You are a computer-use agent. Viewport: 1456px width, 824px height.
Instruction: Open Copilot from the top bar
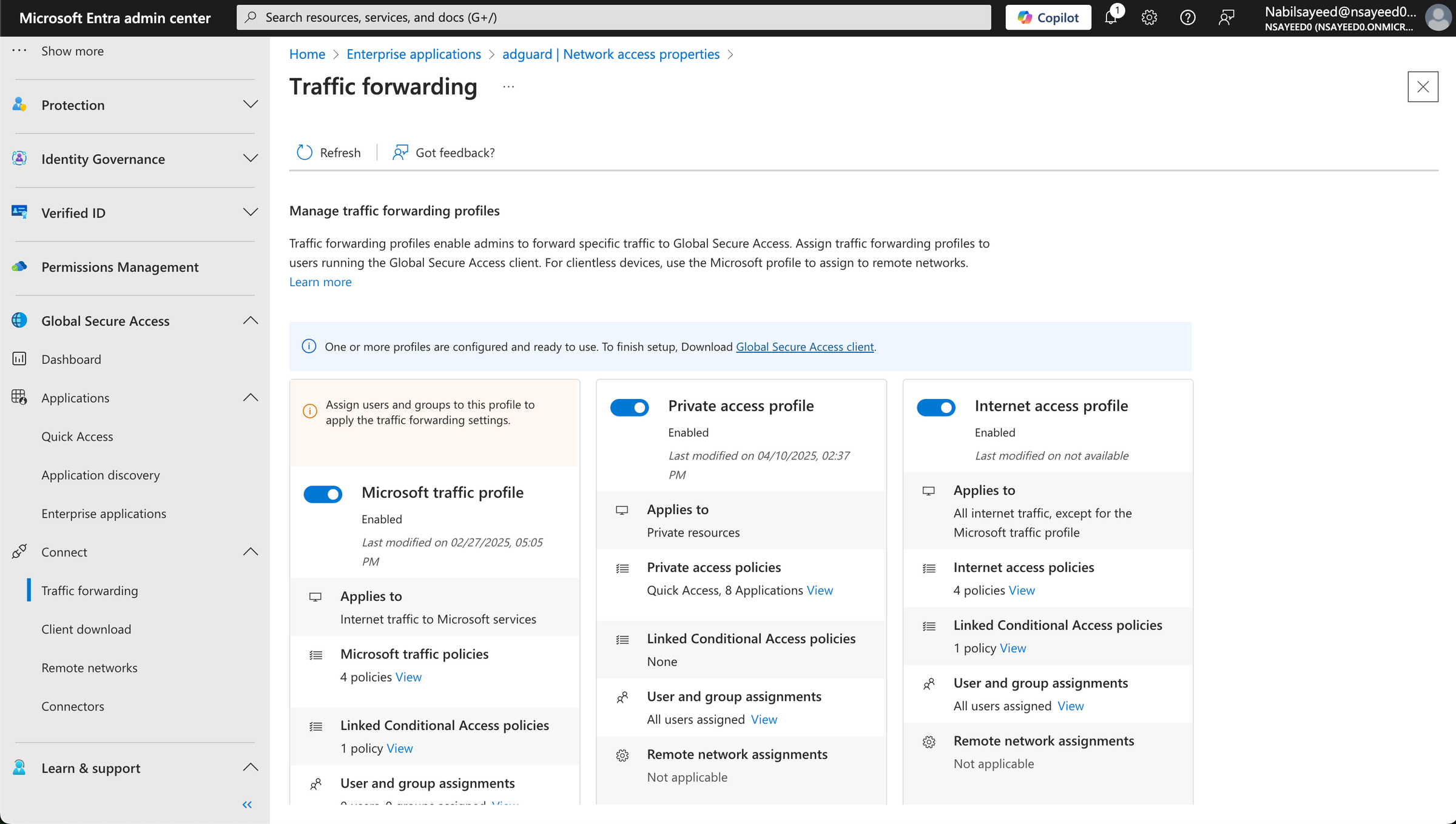[x=1048, y=17]
